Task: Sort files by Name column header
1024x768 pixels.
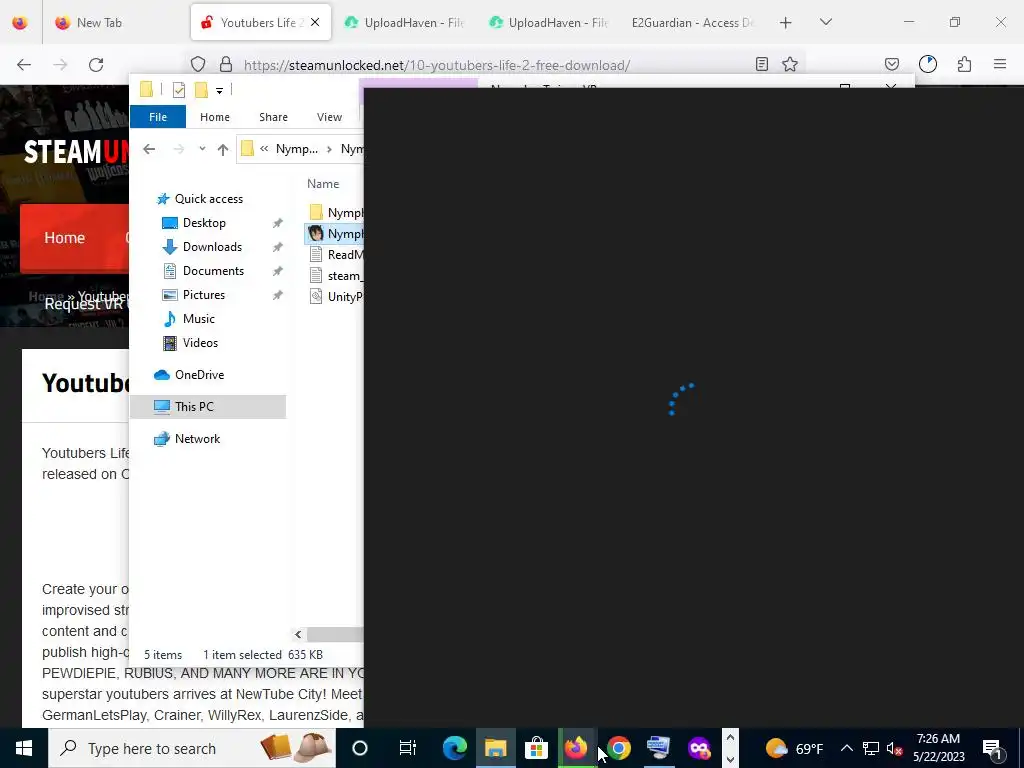Action: [x=323, y=184]
